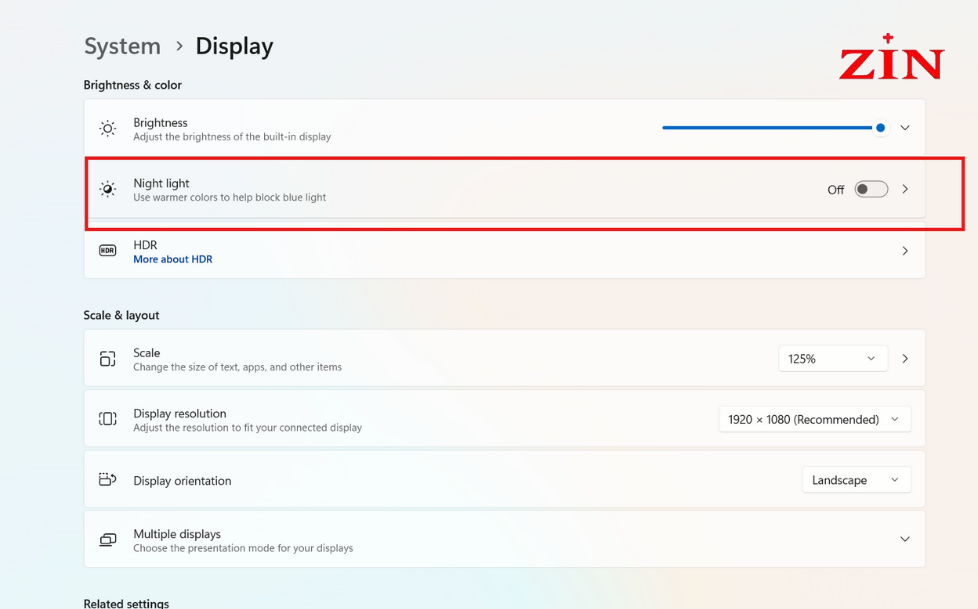
Task: Open the Scale 125% dropdown
Action: pos(833,359)
